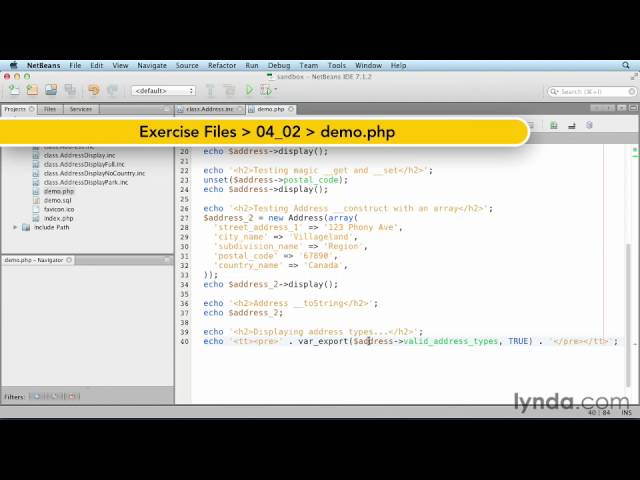
Task: Open the Edit menu
Action: click(97, 65)
